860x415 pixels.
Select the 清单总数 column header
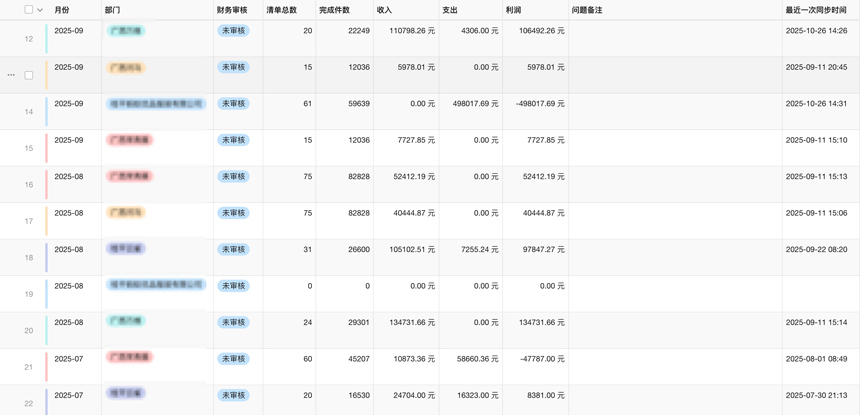[281, 10]
